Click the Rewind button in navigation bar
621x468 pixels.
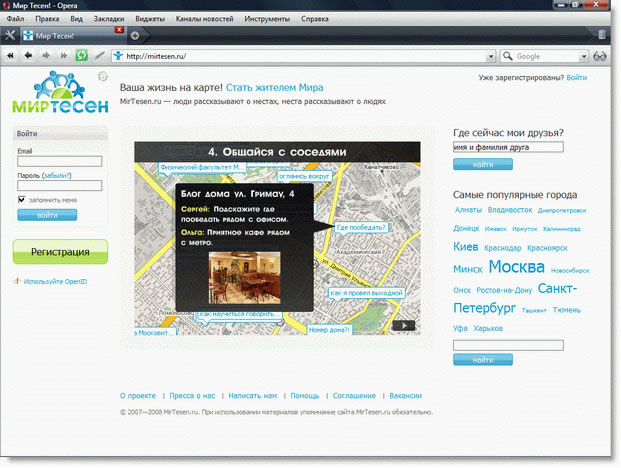click(x=12, y=56)
